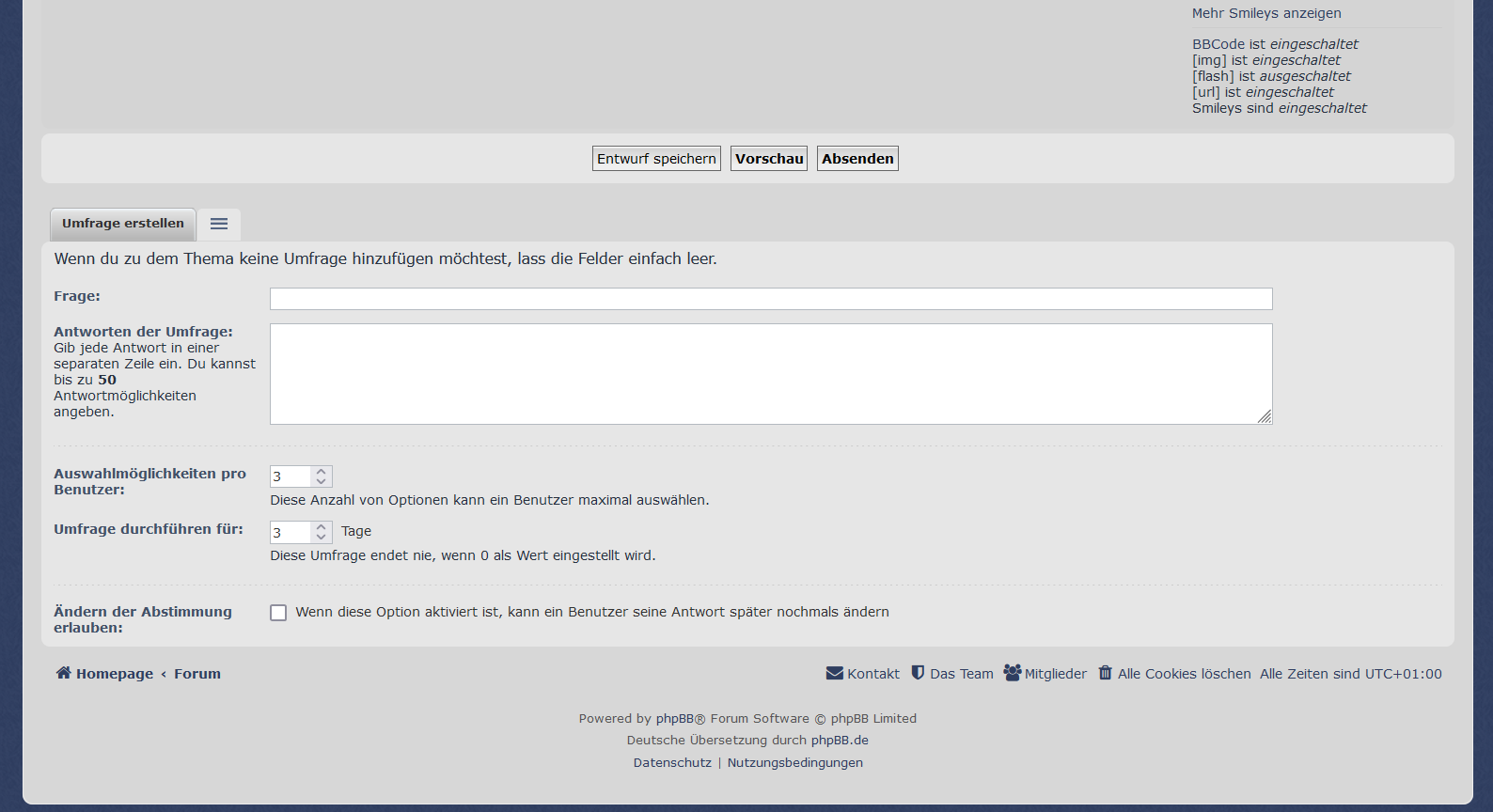Image resolution: width=1493 pixels, height=812 pixels.
Task: Focus the Antworten der Umfrage text area
Action: click(x=771, y=374)
